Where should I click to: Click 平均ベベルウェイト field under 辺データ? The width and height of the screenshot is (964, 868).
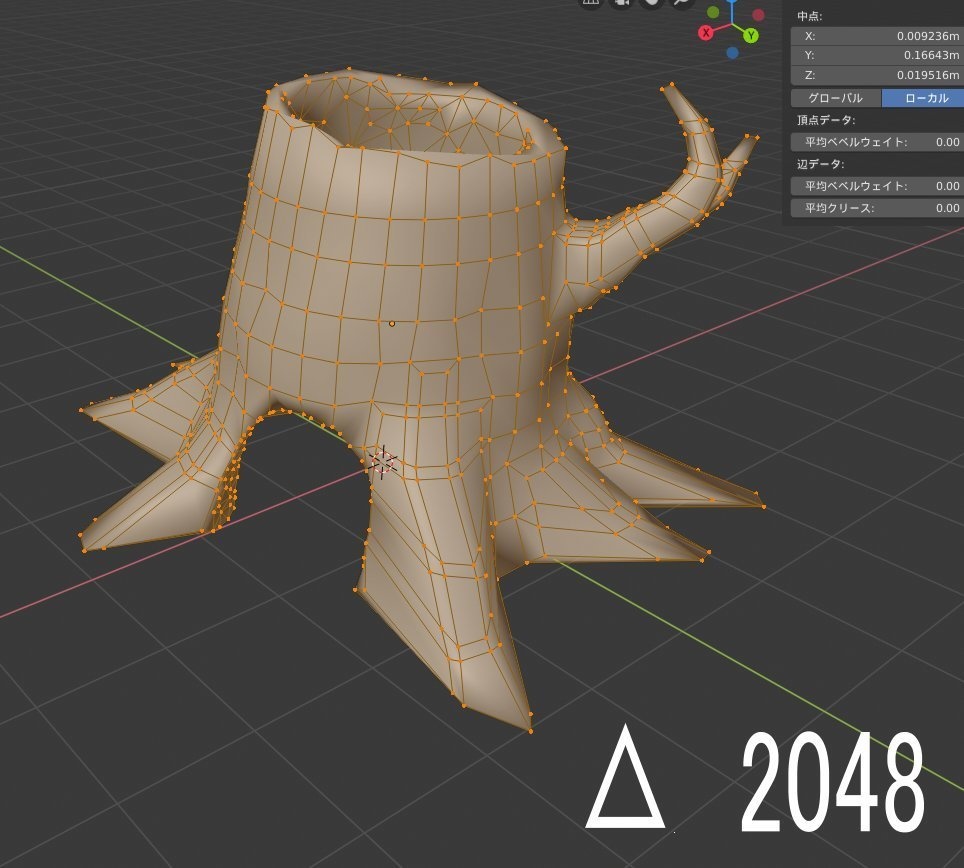(877, 186)
